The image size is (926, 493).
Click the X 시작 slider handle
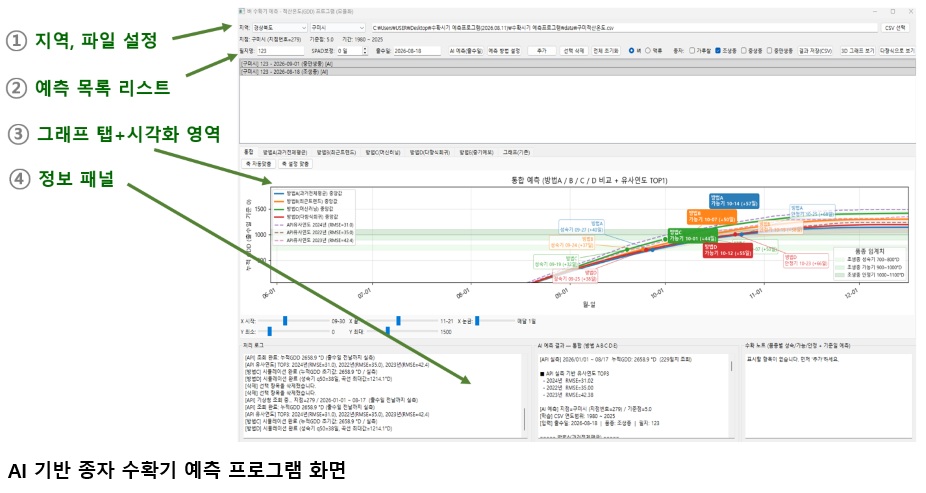285,321
